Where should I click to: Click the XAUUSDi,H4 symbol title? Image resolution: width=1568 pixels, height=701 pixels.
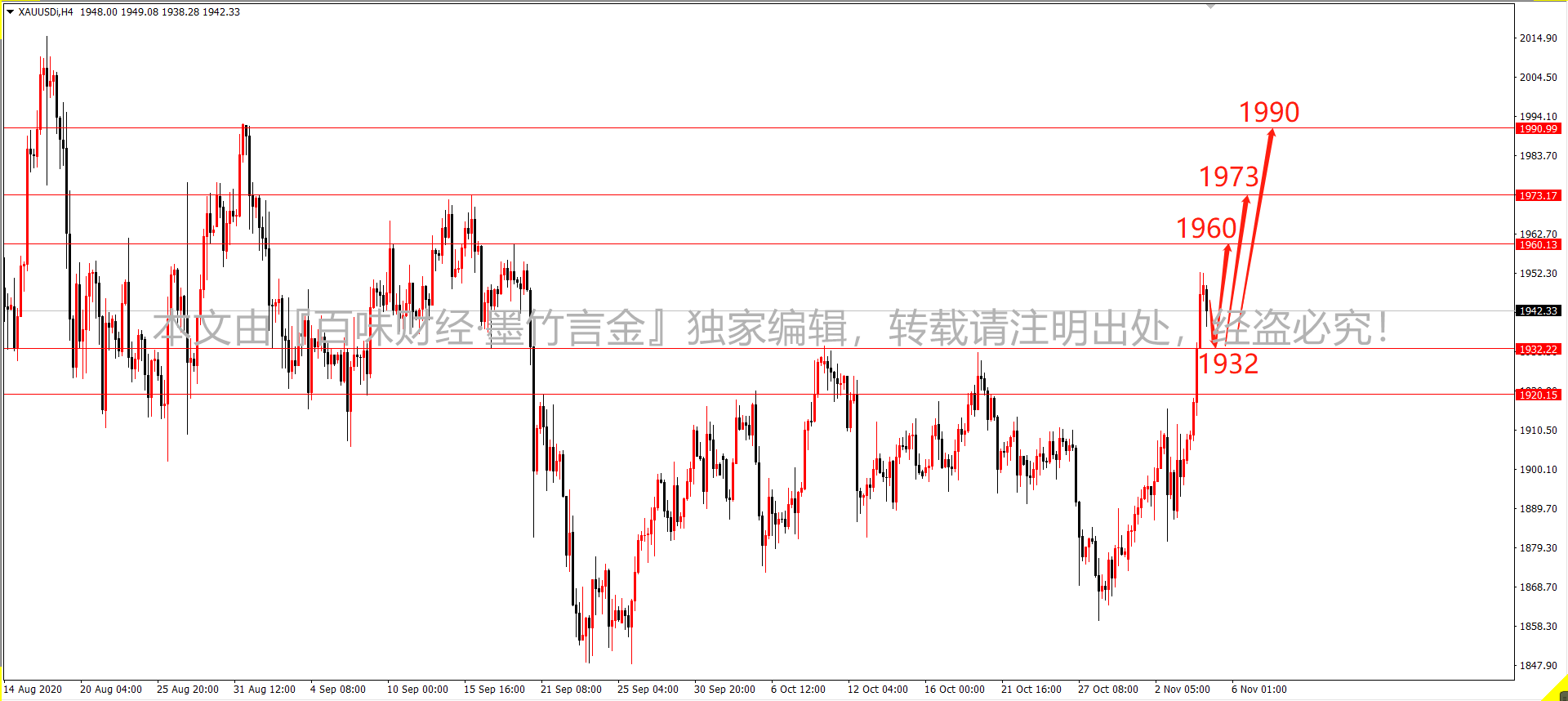click(x=46, y=12)
